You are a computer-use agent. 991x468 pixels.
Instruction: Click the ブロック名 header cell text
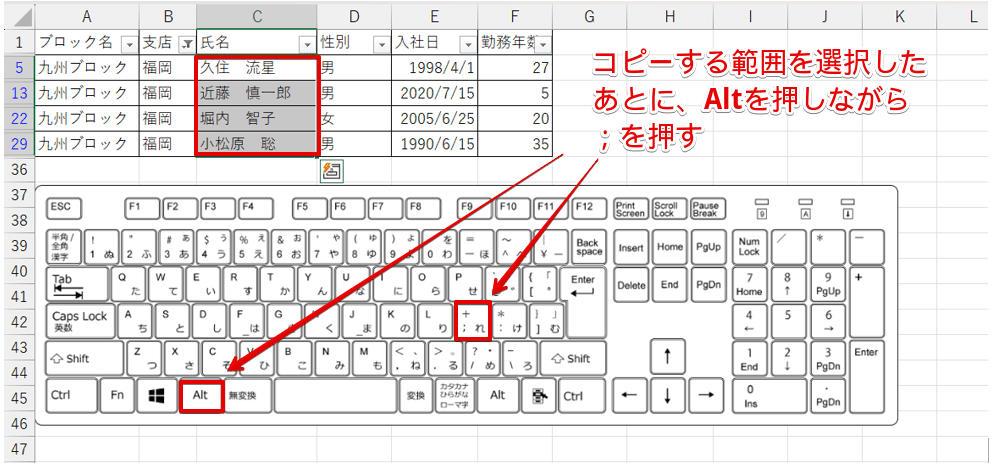click(76, 43)
